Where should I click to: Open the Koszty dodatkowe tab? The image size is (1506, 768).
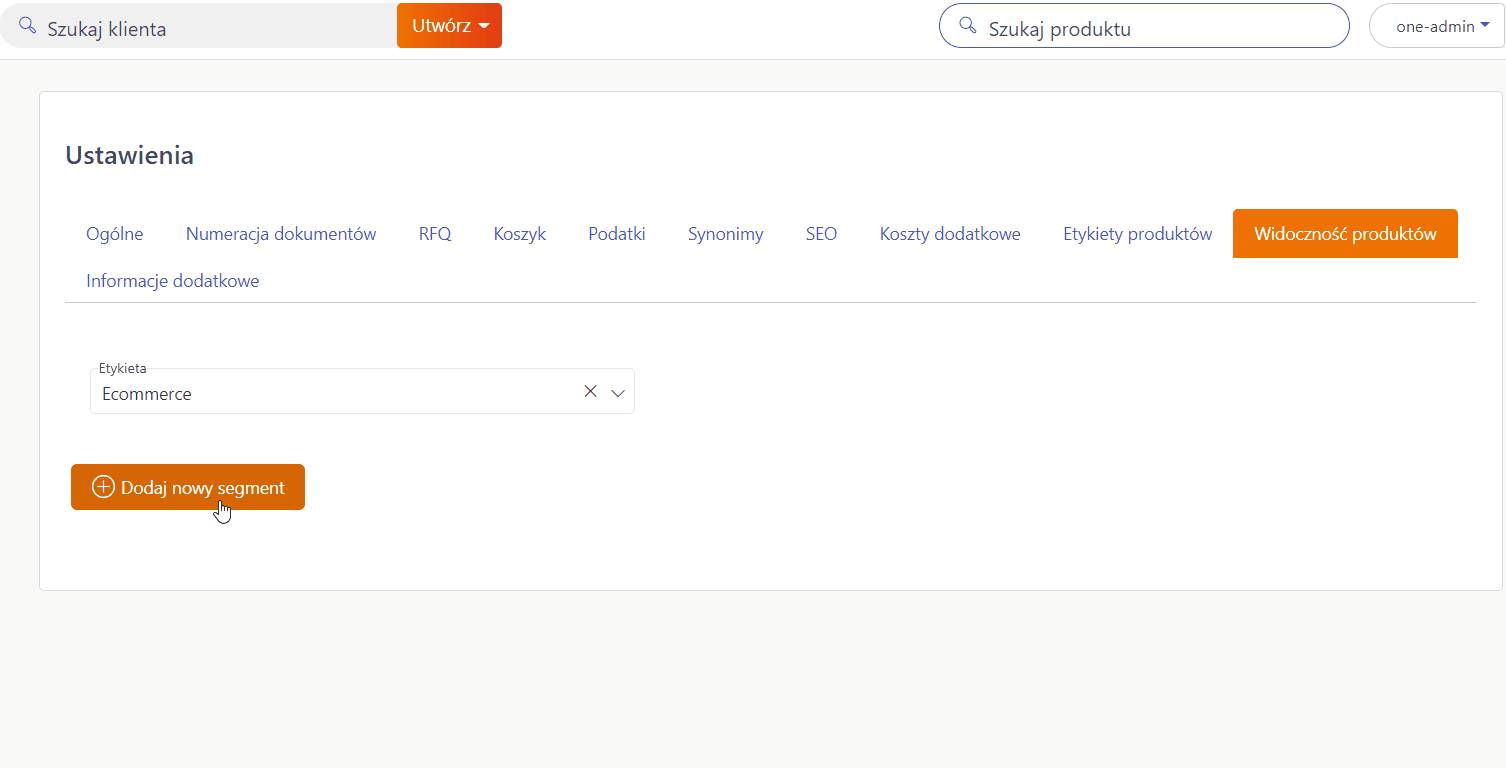[x=950, y=234]
